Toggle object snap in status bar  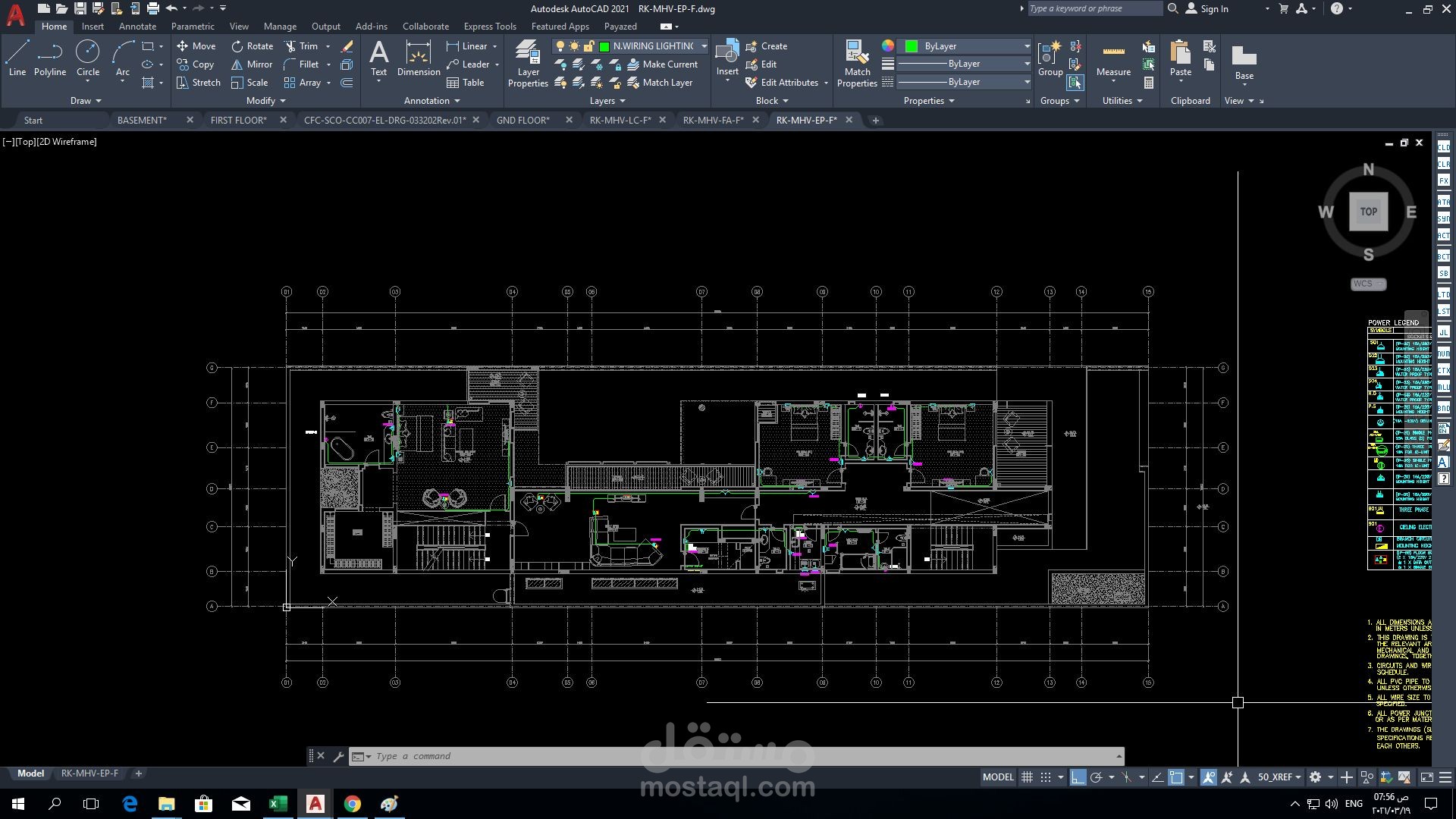point(1176,777)
